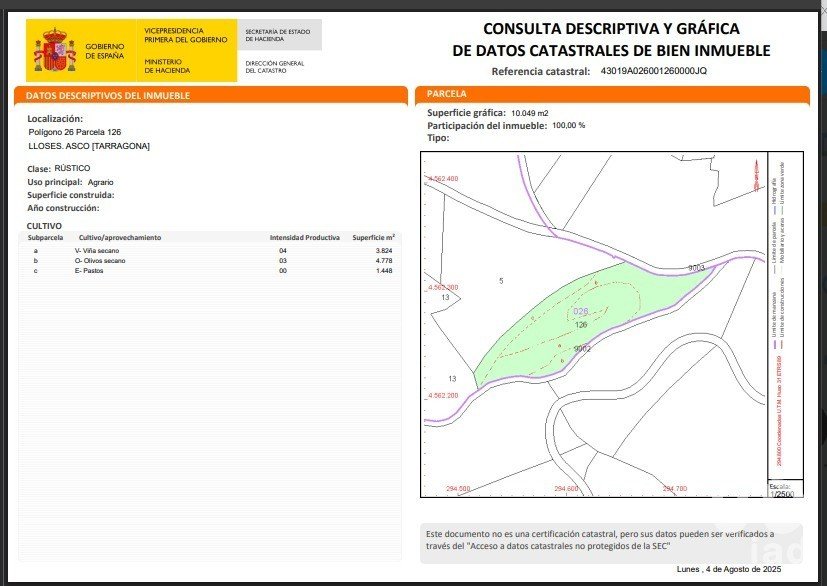Click the cadastral reference number 43019A026001260000JQ
The image size is (827, 586).
pos(653,71)
